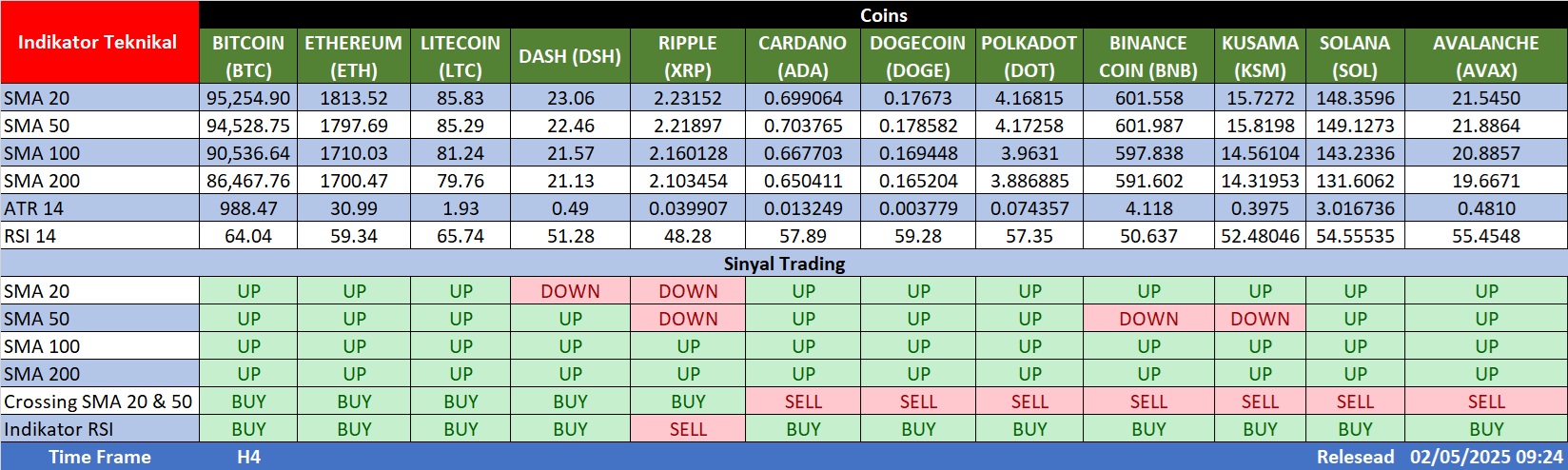1568x470 pixels.
Task: Select Ripple's SELL cell in Indikator RSI row
Action: click(688, 429)
